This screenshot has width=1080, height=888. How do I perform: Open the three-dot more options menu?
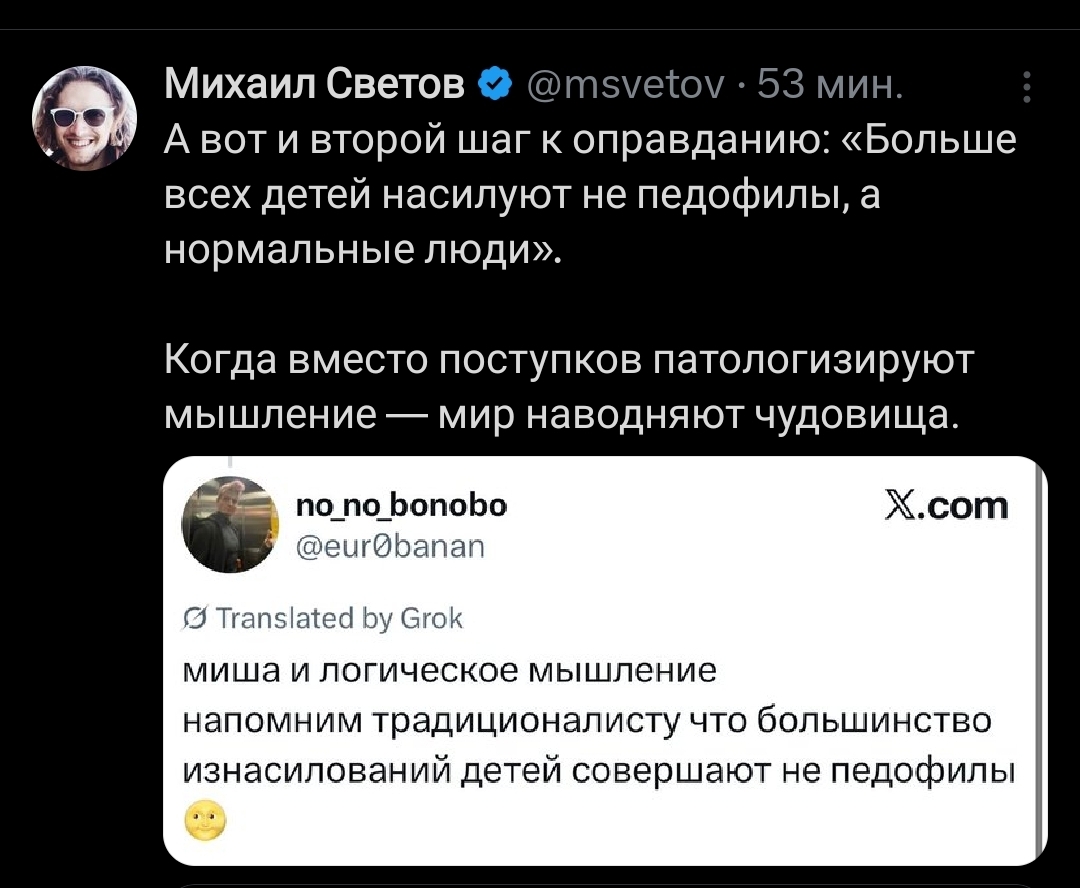[x=1025, y=89]
